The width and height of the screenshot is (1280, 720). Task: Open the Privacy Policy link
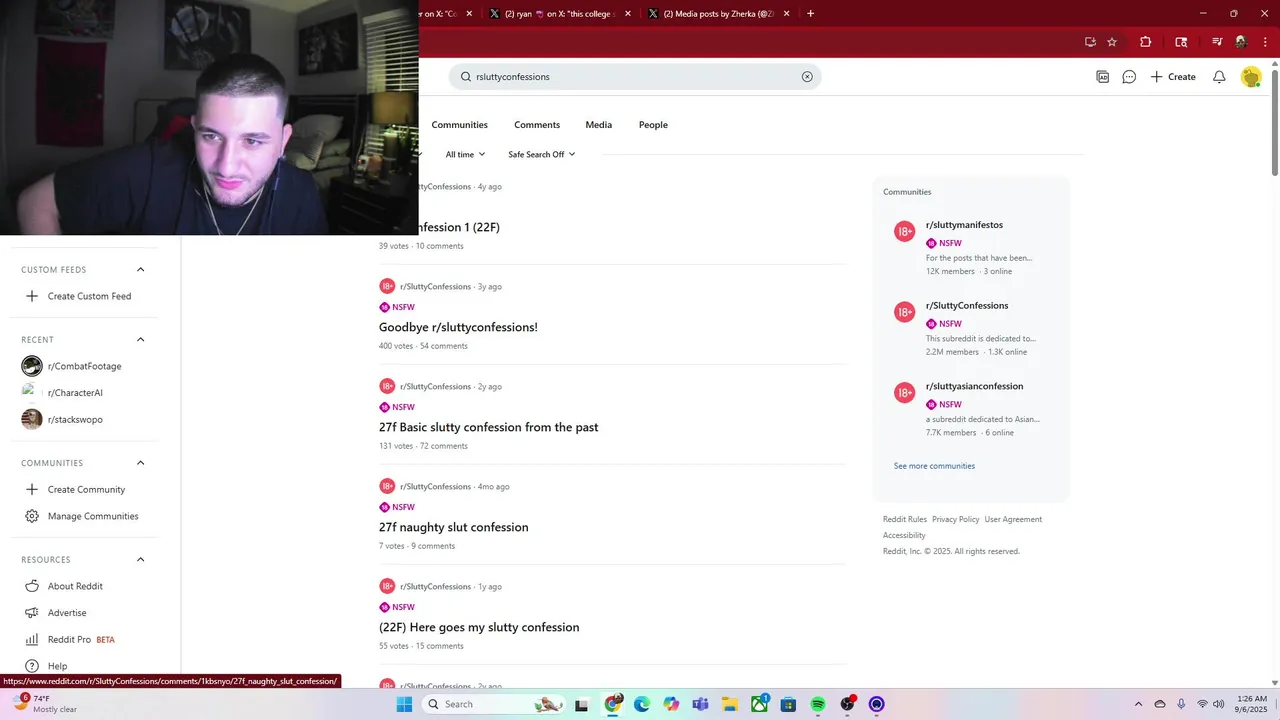click(x=956, y=519)
